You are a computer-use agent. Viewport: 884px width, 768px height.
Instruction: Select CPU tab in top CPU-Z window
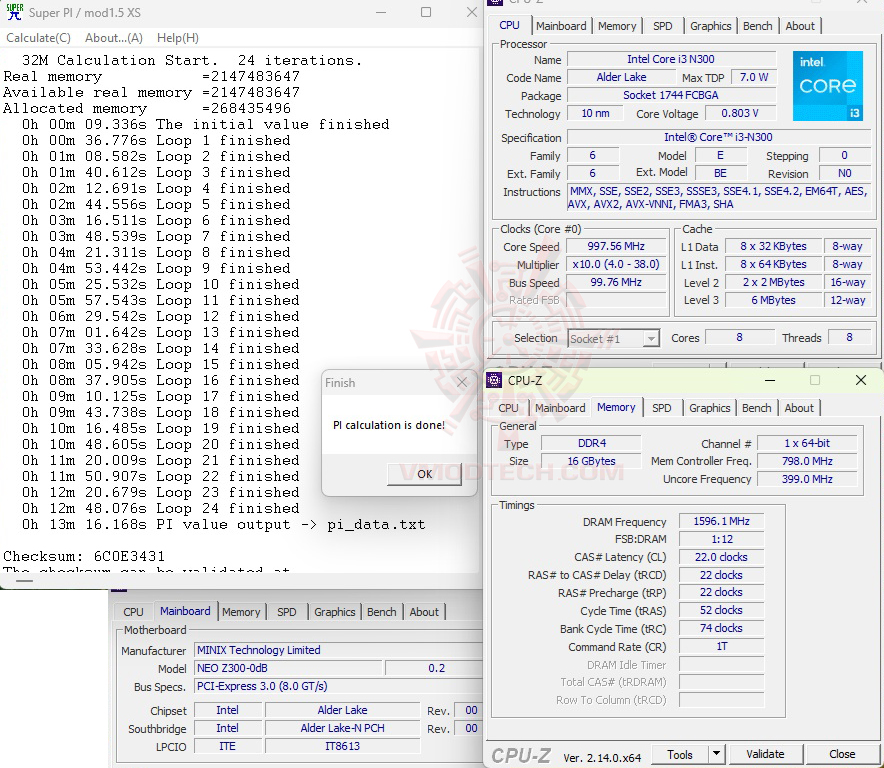(x=510, y=25)
